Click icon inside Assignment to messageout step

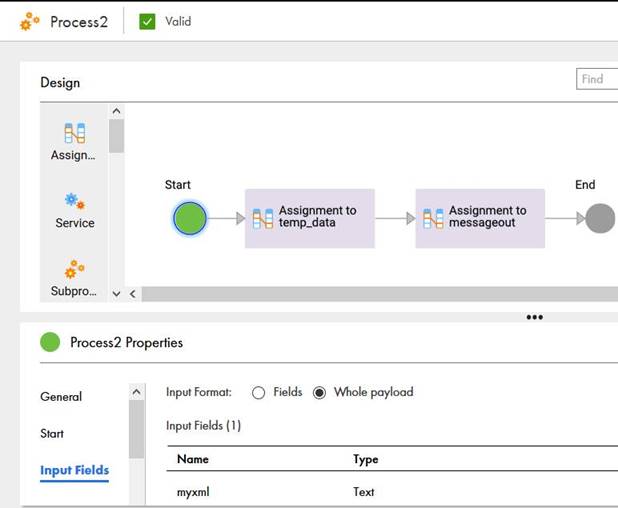[x=433, y=219]
